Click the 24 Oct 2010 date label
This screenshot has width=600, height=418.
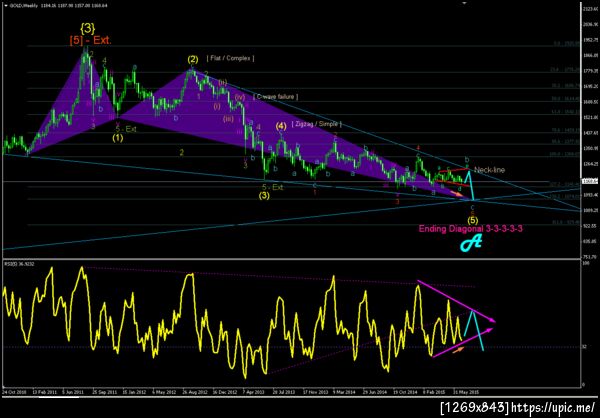tap(13, 392)
